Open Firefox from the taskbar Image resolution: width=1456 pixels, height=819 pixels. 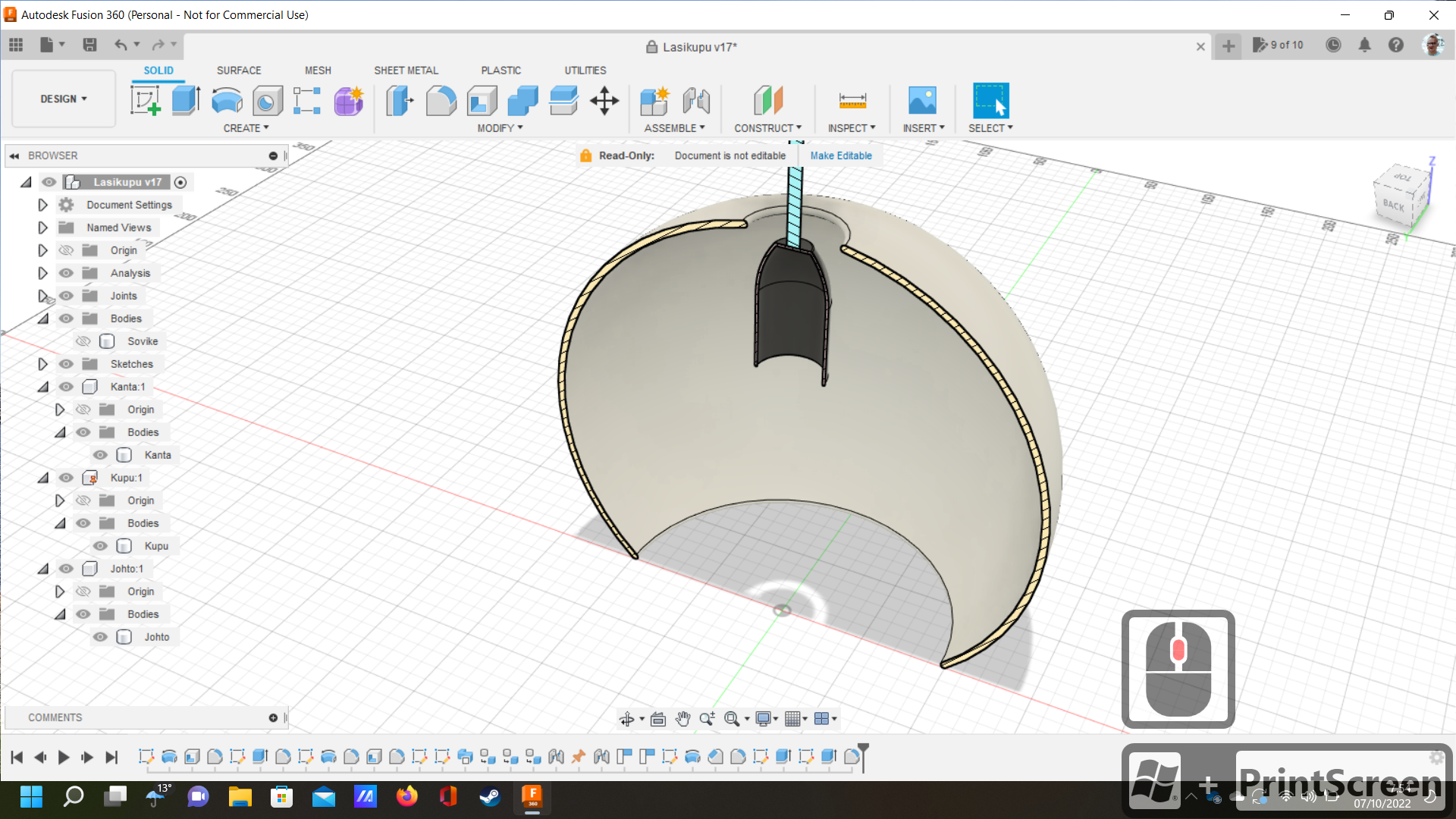(406, 796)
